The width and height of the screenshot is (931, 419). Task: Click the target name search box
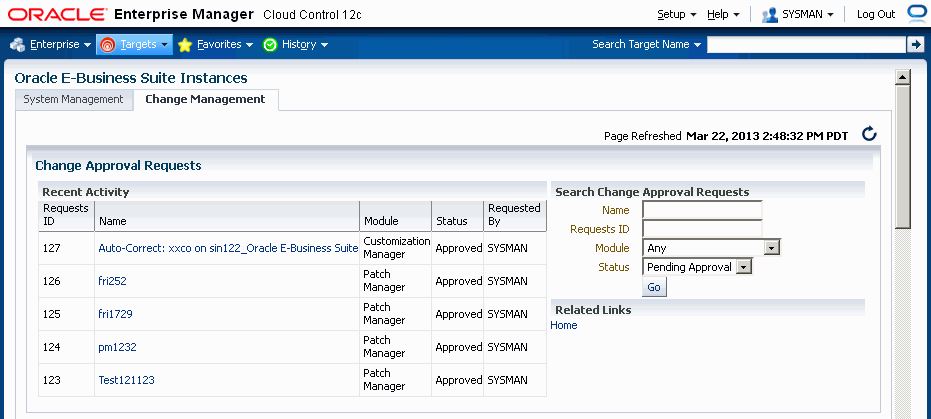pyautogui.click(x=806, y=45)
